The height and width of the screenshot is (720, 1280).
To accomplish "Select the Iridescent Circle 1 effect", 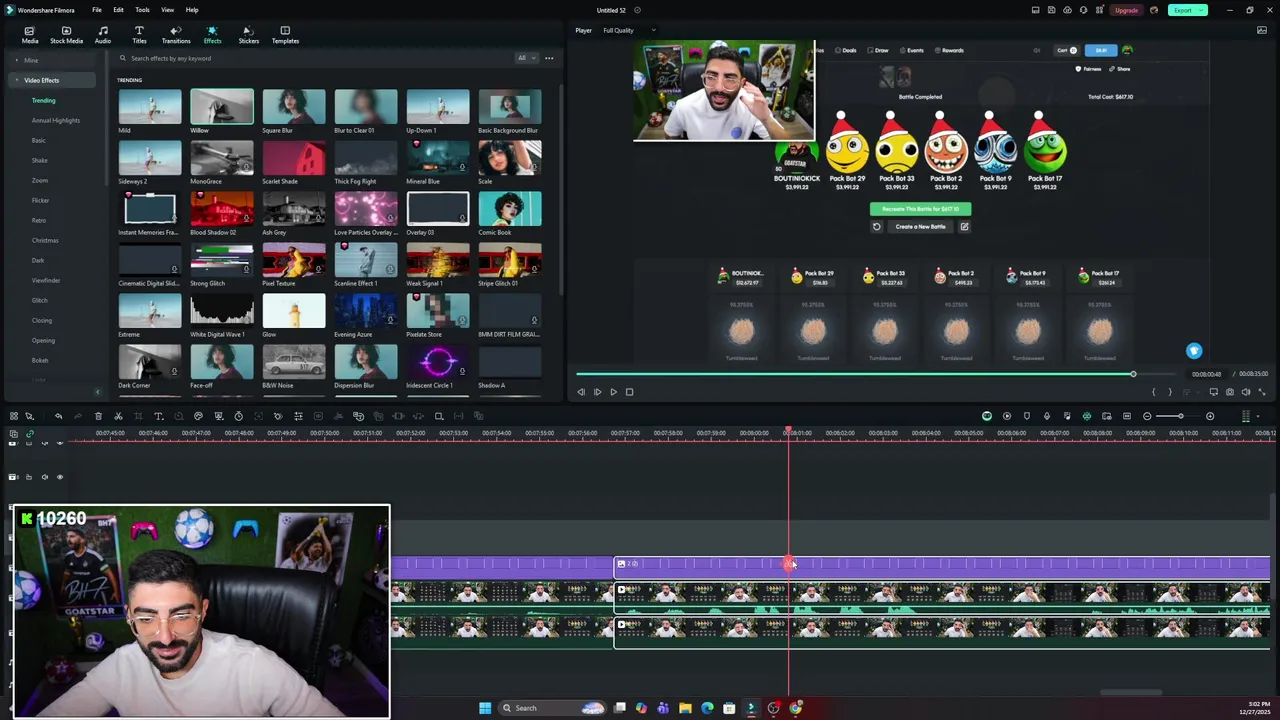I will click(x=438, y=362).
